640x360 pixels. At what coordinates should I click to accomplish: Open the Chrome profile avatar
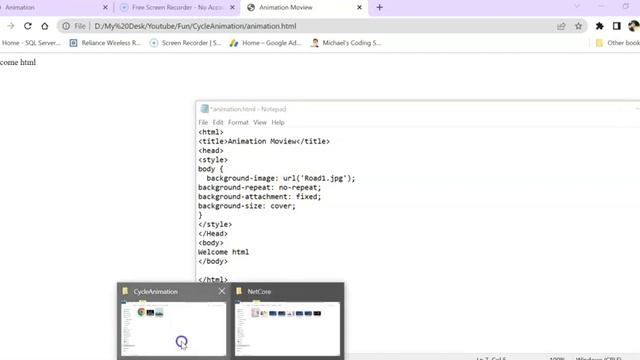tap(634, 26)
